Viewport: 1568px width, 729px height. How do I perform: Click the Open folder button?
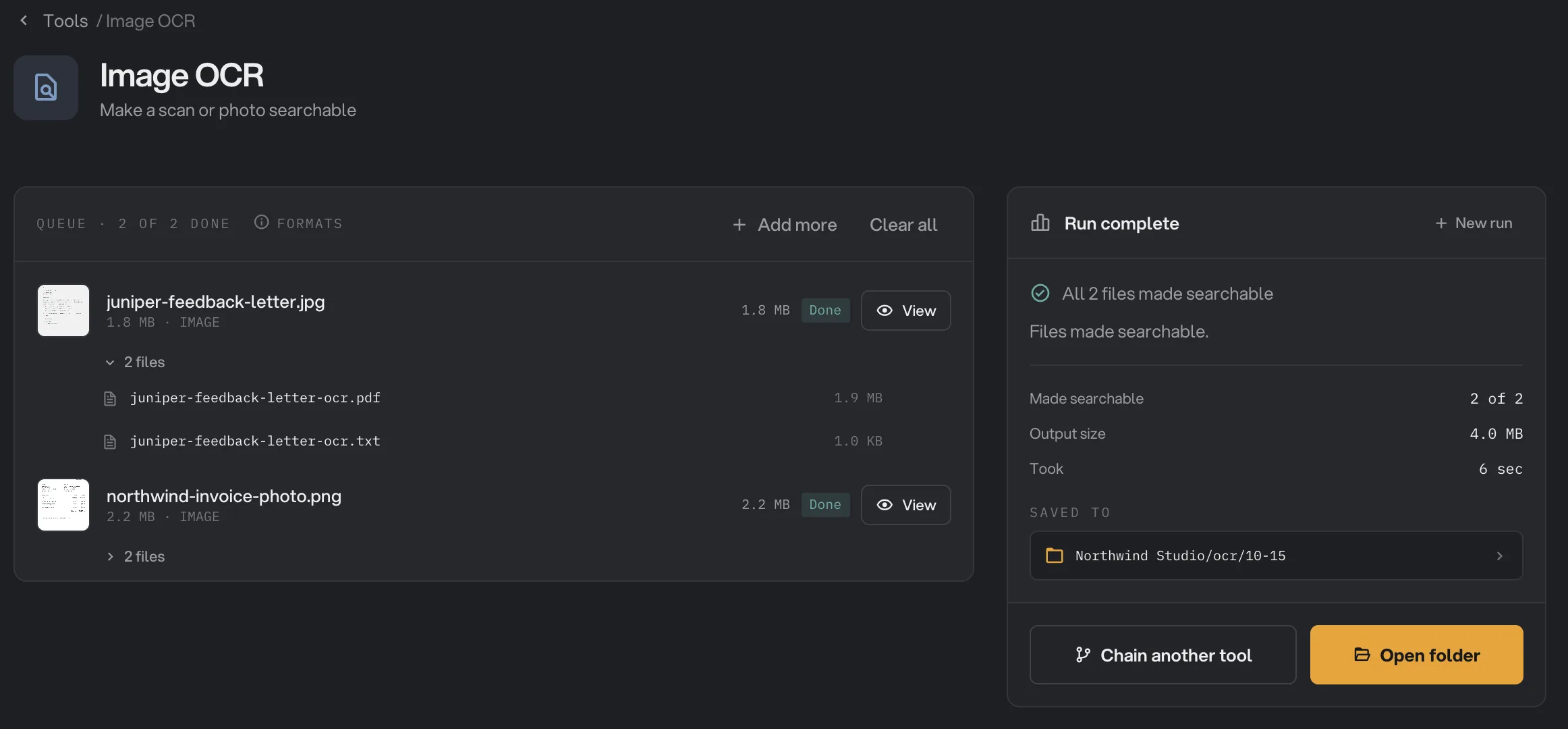[1417, 655]
